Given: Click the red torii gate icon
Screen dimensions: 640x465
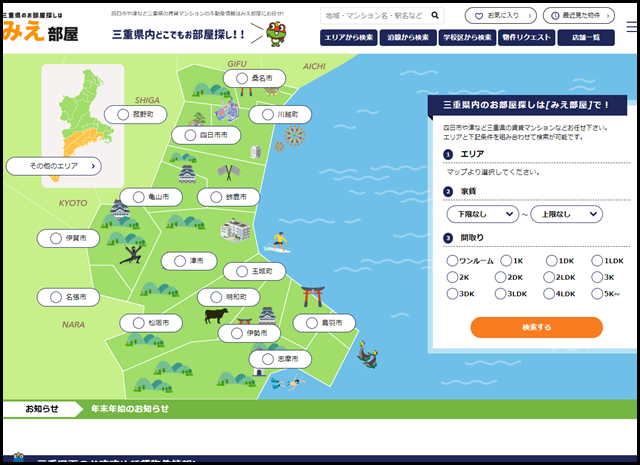Looking at the screenshot, I should pyautogui.click(x=313, y=296).
